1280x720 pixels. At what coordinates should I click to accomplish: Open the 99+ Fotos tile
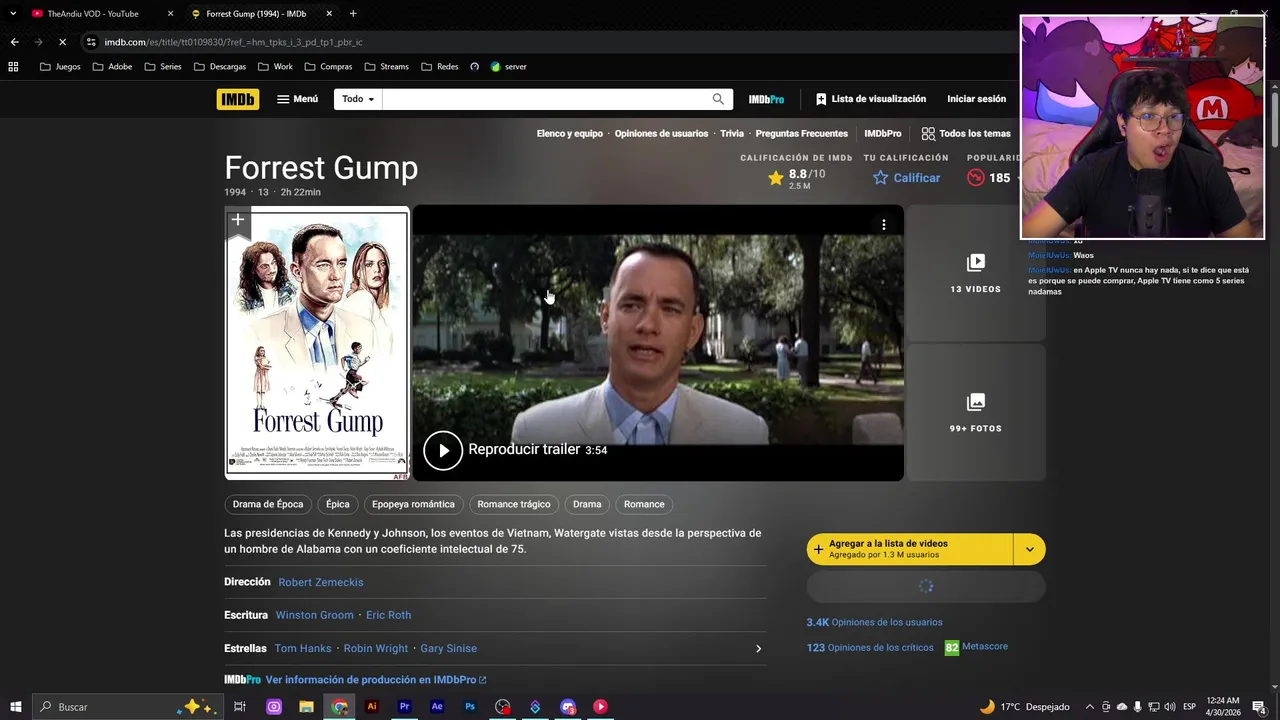(975, 412)
